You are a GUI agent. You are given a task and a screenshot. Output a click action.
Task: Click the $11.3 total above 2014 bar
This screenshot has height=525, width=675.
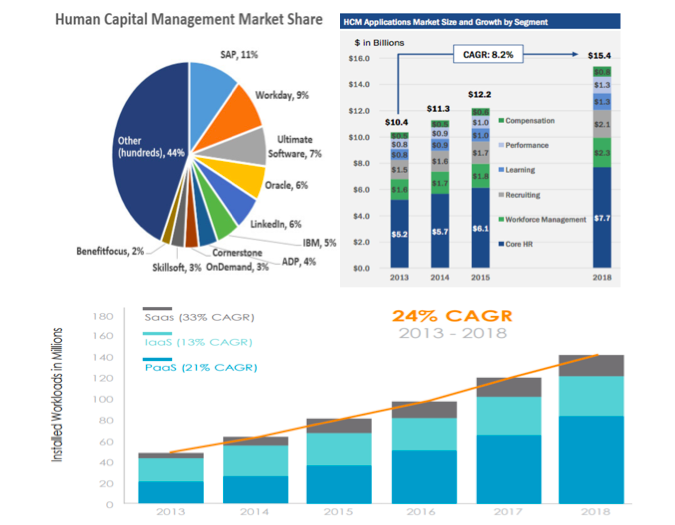click(438, 108)
